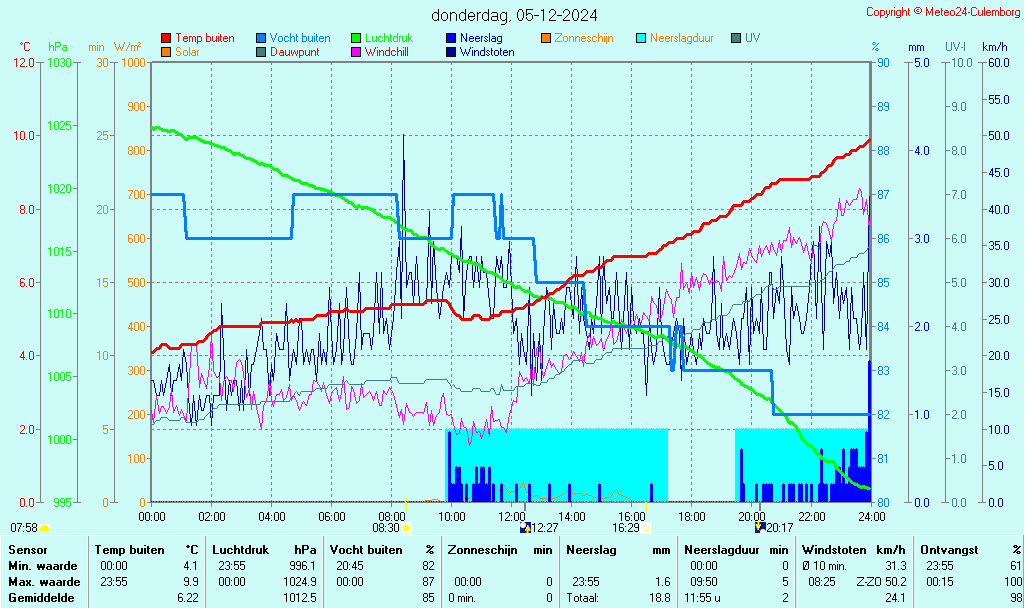Viewport: 1026px width, 608px height.
Task: Click the Zonneschijn legend label
Action: click(x=584, y=38)
